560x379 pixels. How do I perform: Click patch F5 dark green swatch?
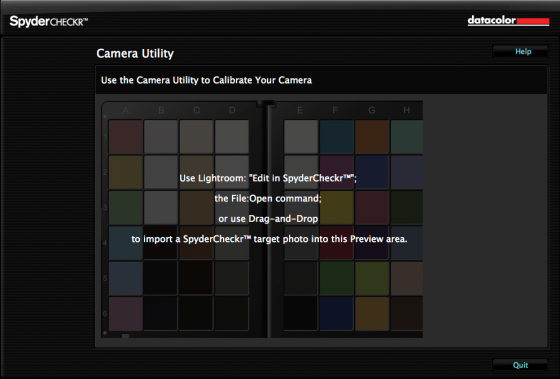pos(336,278)
